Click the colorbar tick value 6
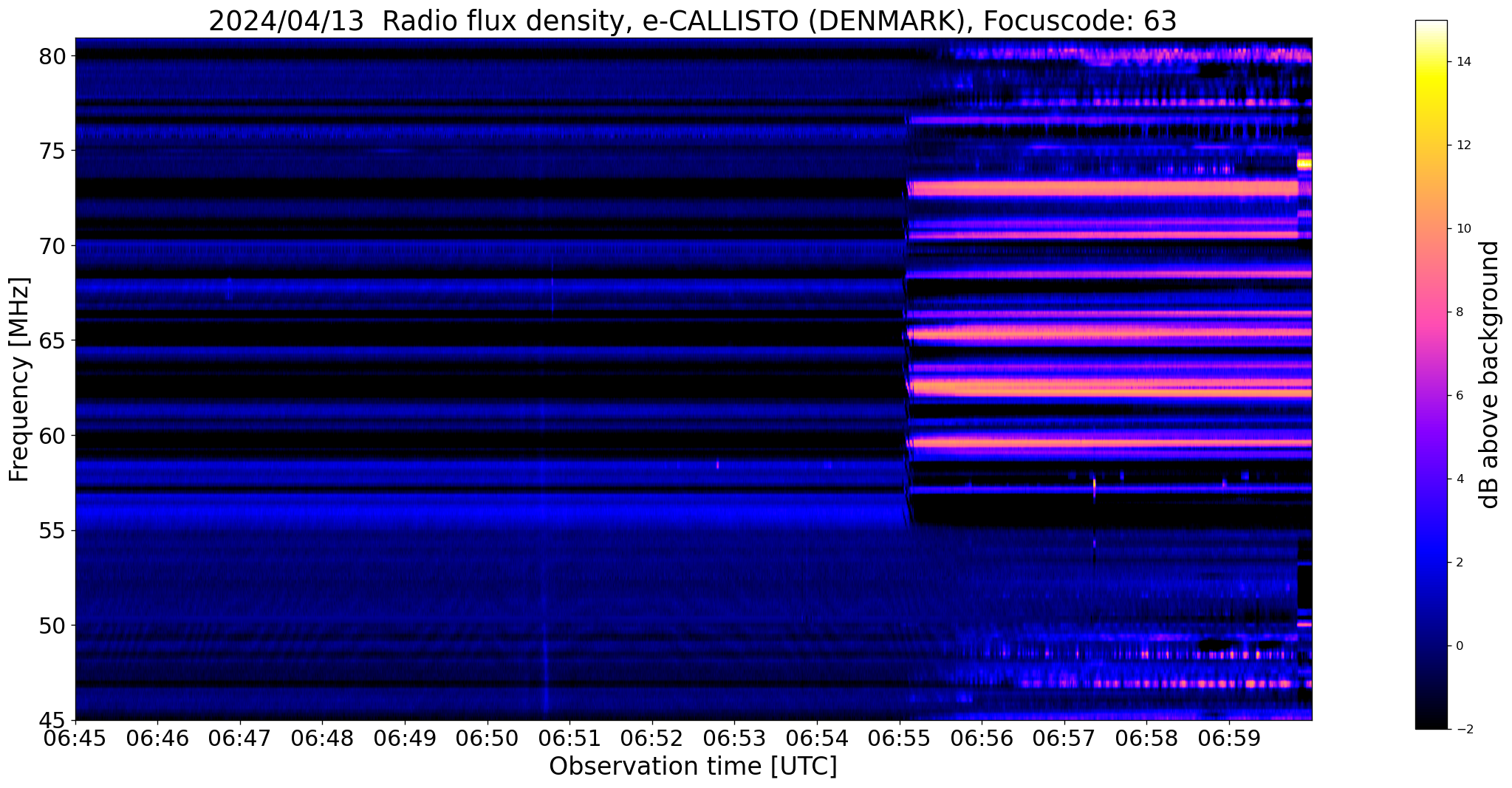The width and height of the screenshot is (1512, 788). [x=1459, y=396]
